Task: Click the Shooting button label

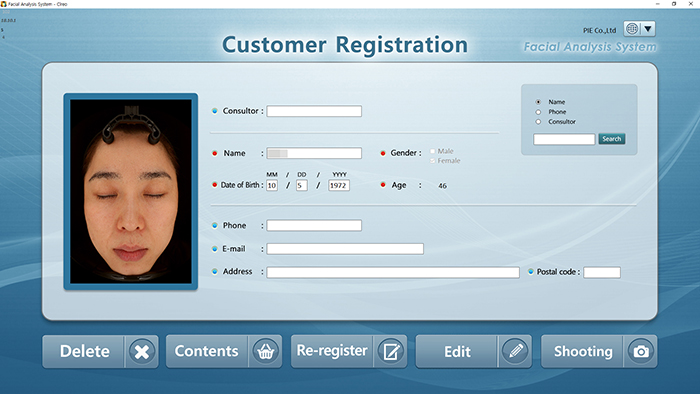Action: click(x=583, y=352)
